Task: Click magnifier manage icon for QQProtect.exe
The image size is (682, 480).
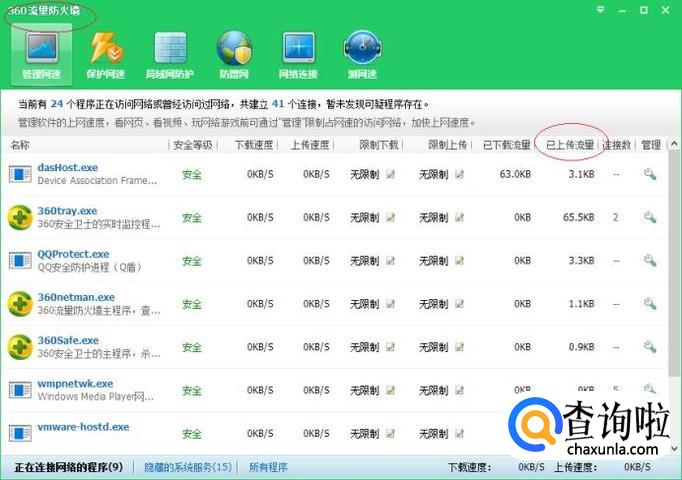Action: [650, 260]
